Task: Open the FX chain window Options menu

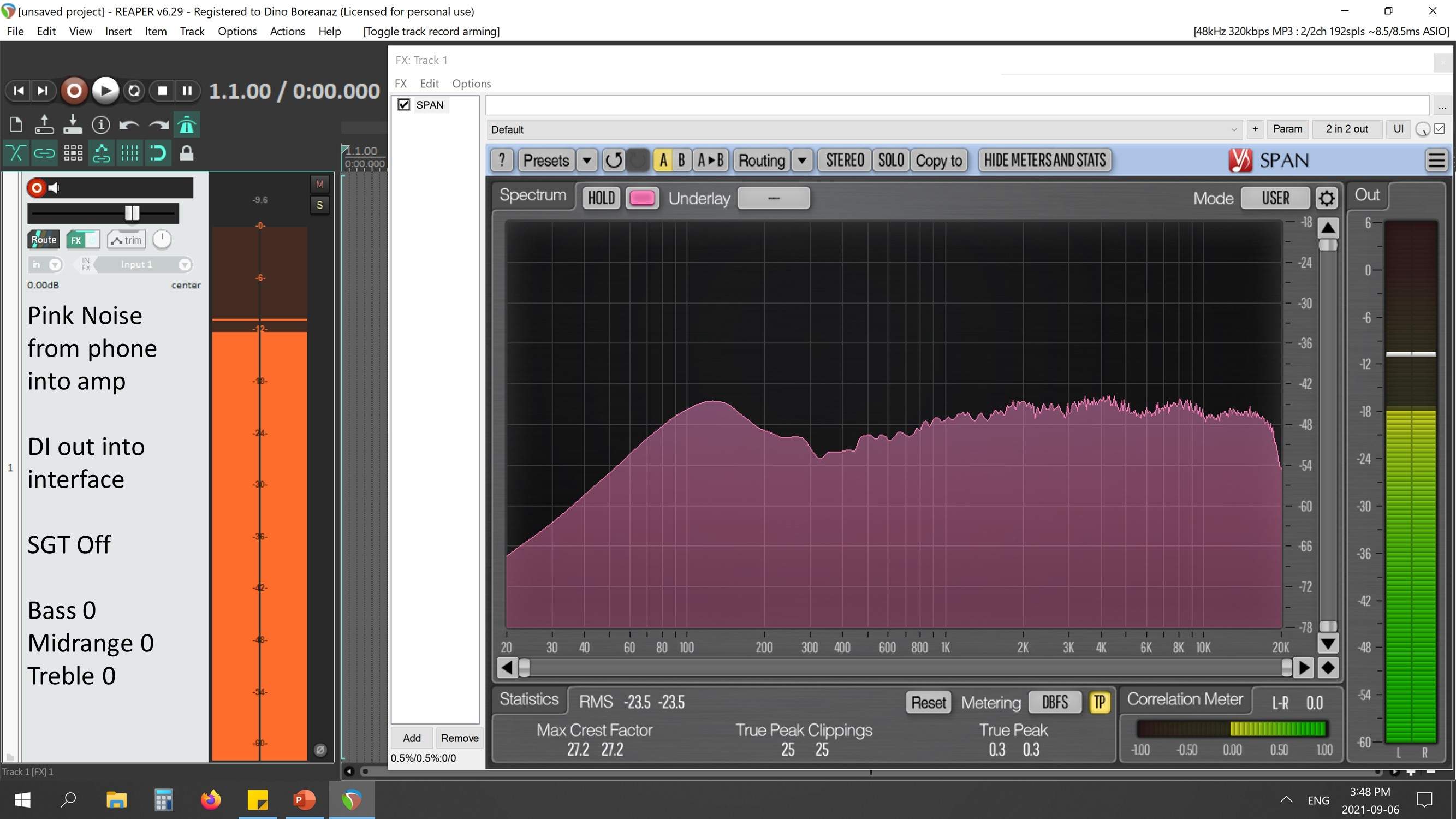Action: [x=471, y=83]
